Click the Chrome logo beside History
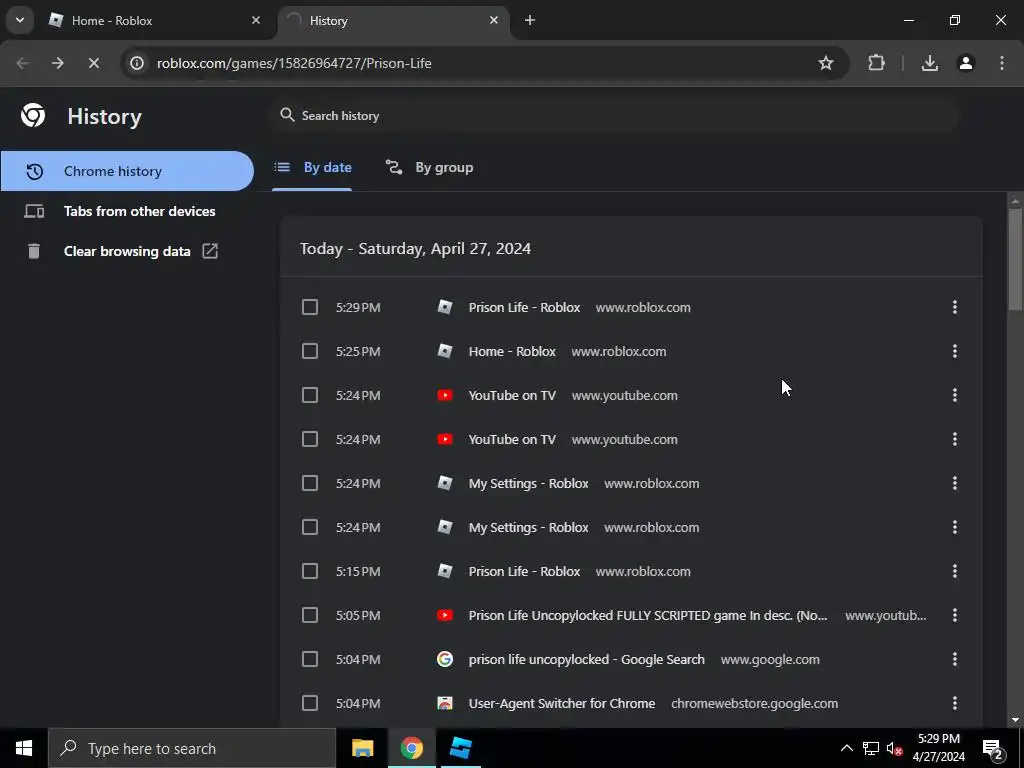The image size is (1024, 768). (x=33, y=116)
